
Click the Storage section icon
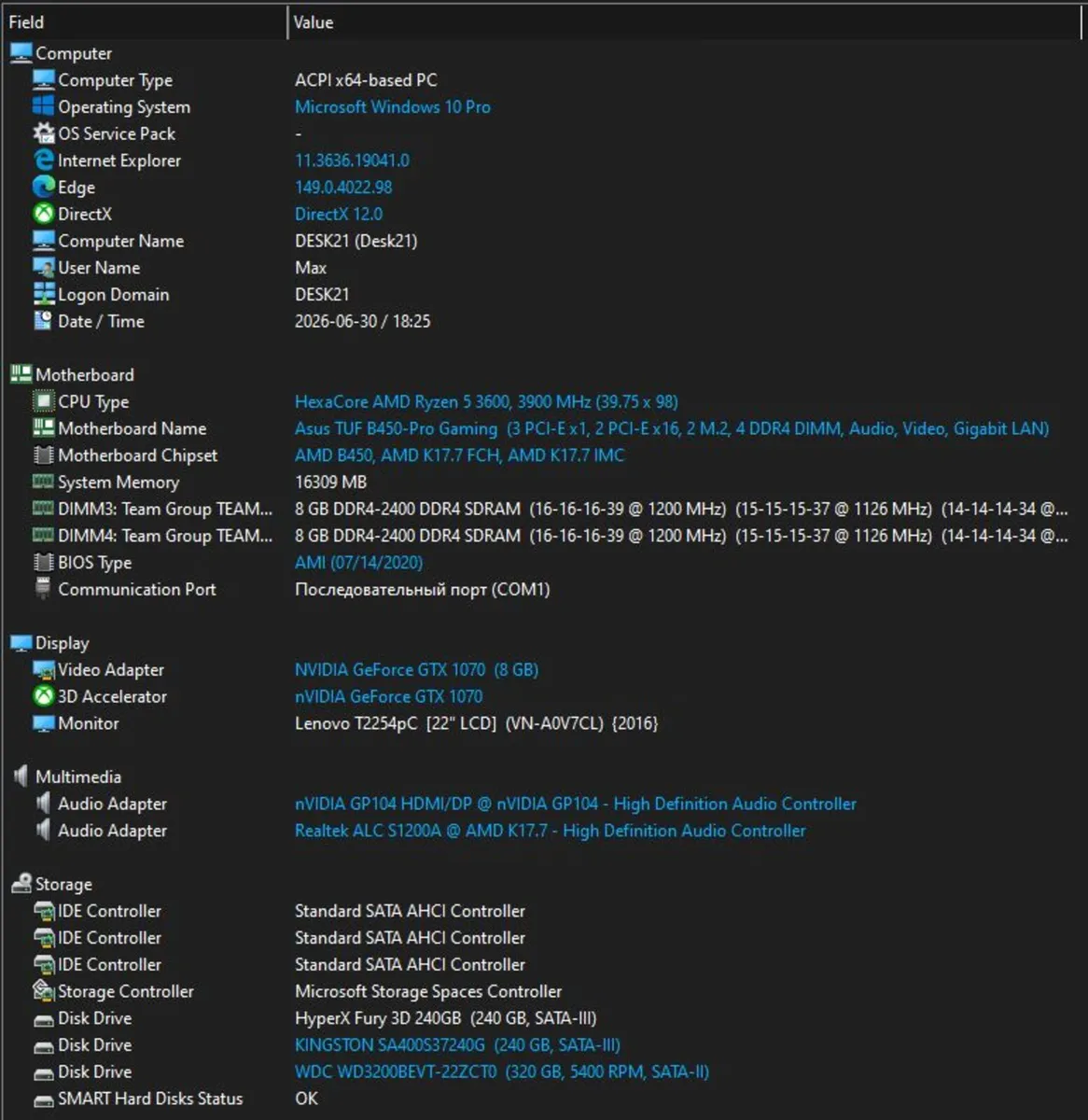[x=21, y=884]
